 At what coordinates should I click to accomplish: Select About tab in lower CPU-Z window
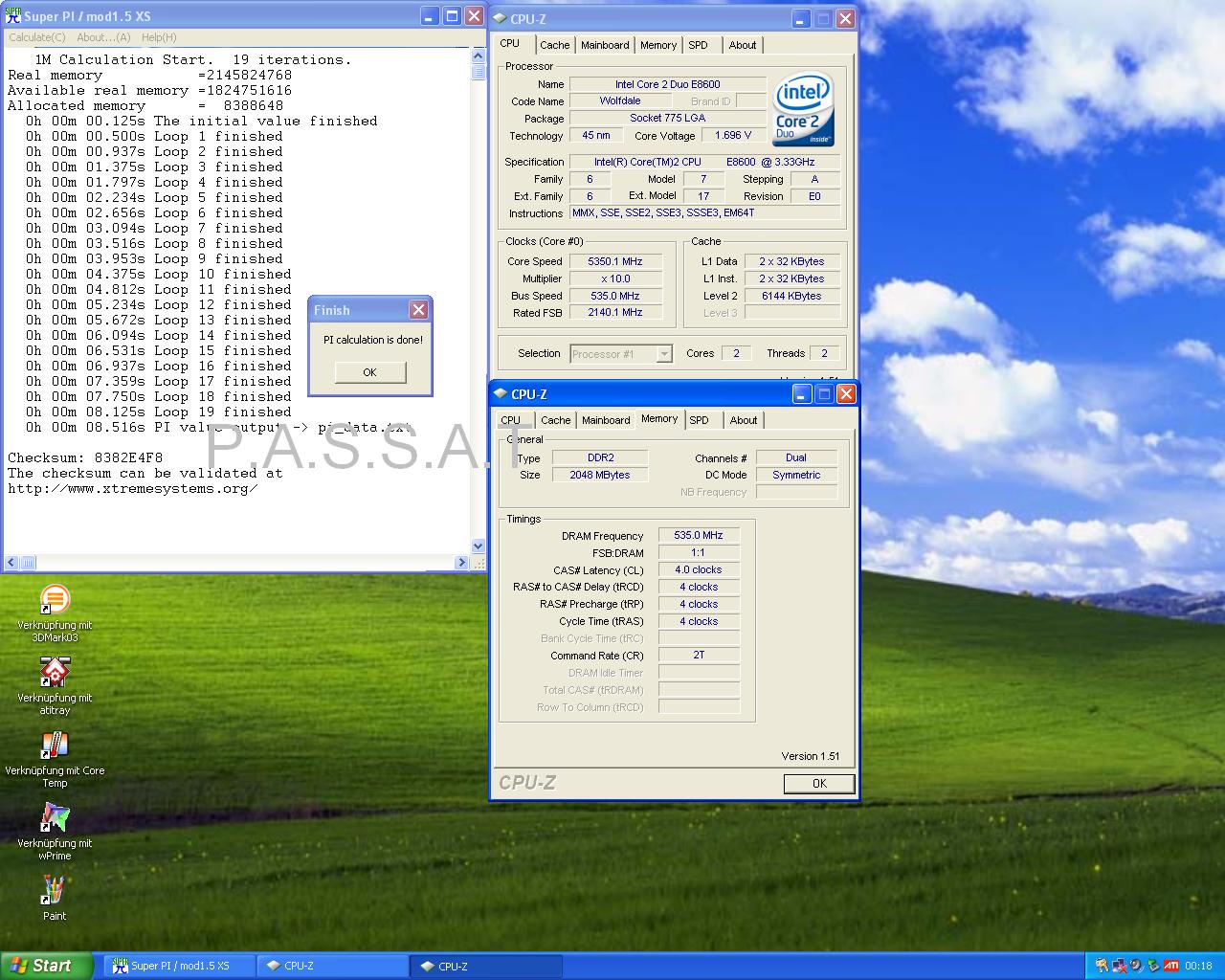point(744,420)
